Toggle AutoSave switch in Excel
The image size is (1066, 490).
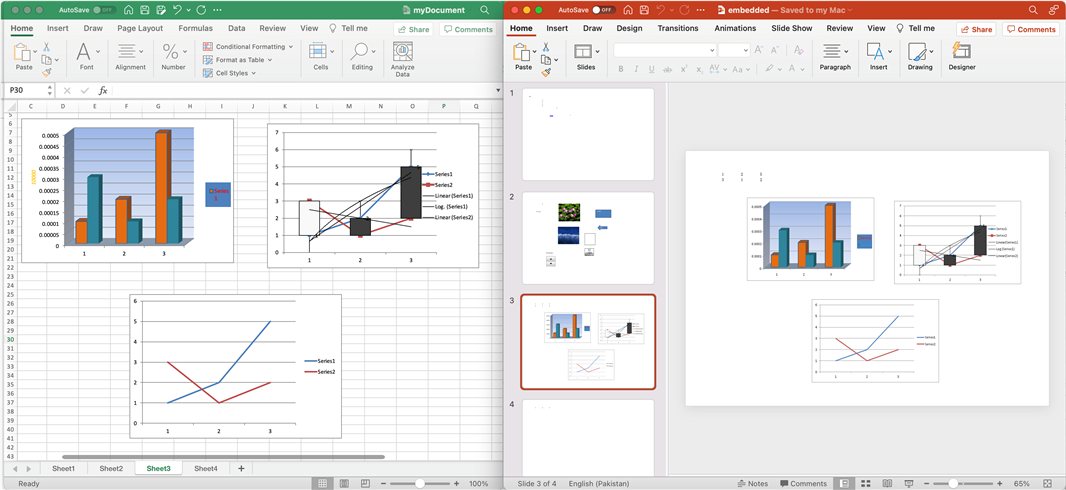click(103, 9)
